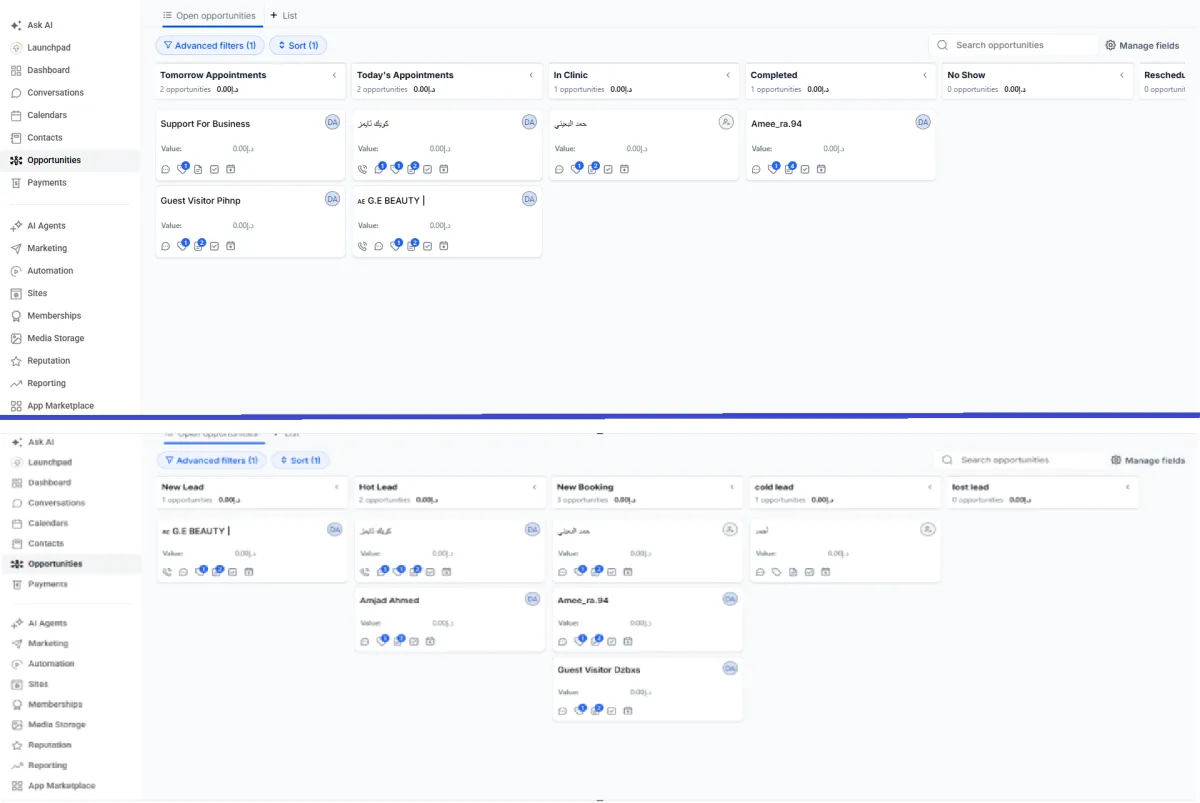The width and height of the screenshot is (1200, 803).
Task: Open Sort (1) above the appointments board
Action: 298,45
